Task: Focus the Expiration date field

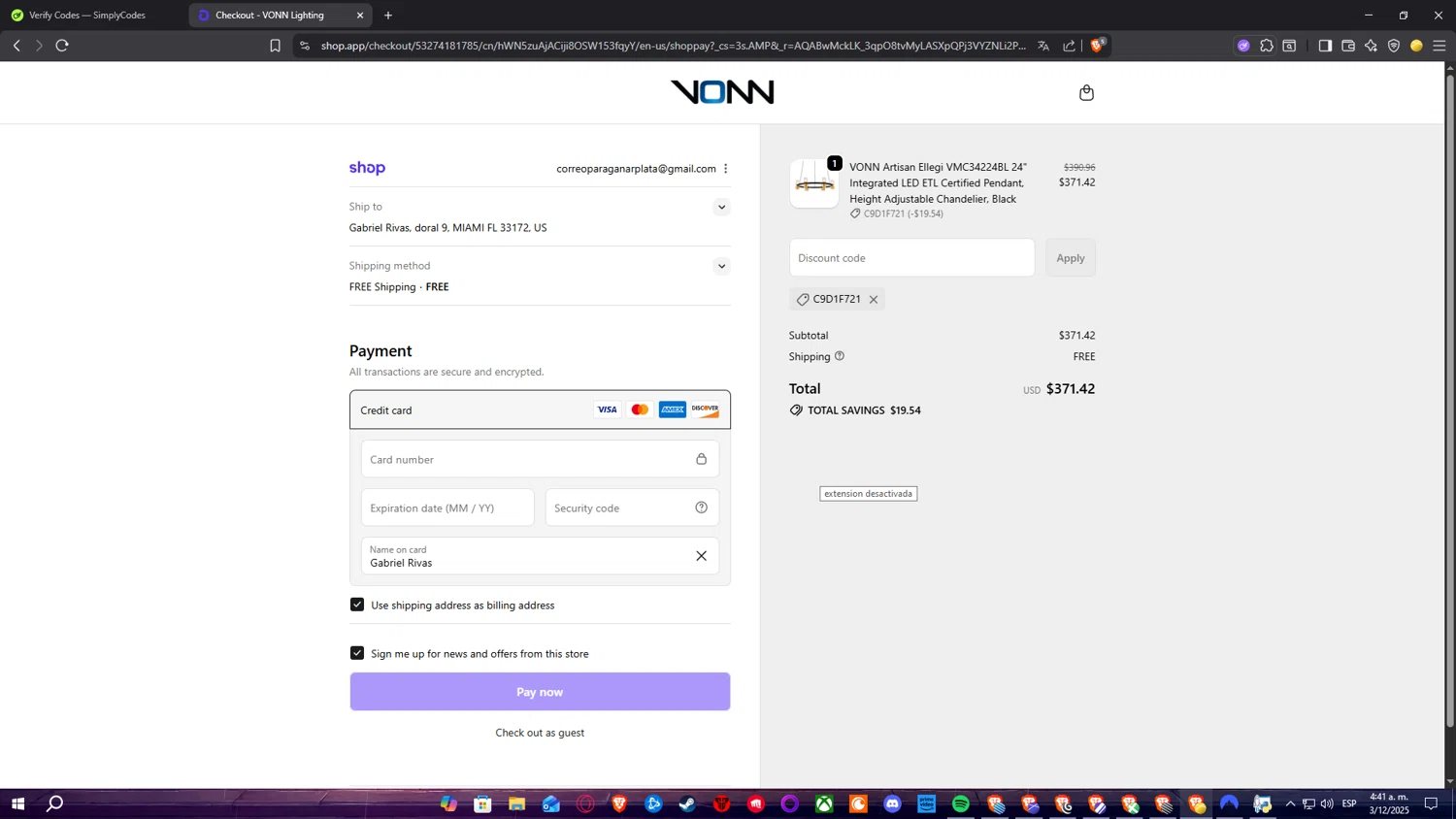Action: 447,508
